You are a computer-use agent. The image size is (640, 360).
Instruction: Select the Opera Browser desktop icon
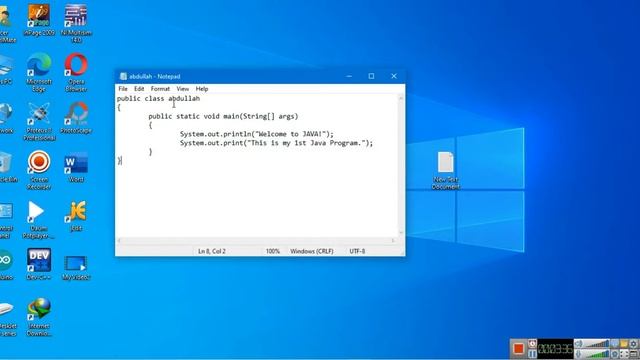(76, 72)
